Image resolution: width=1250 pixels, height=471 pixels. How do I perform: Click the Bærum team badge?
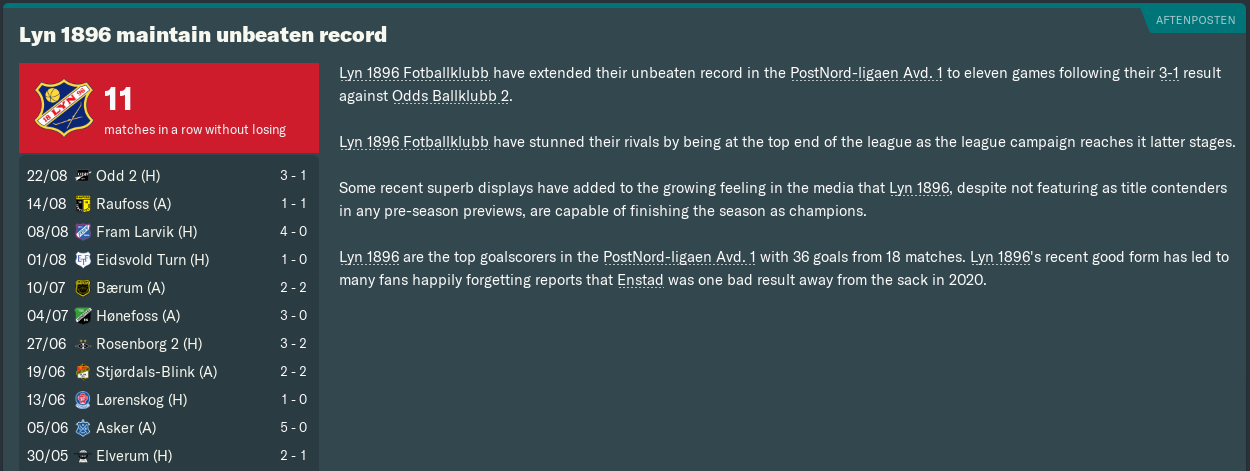(x=82, y=288)
